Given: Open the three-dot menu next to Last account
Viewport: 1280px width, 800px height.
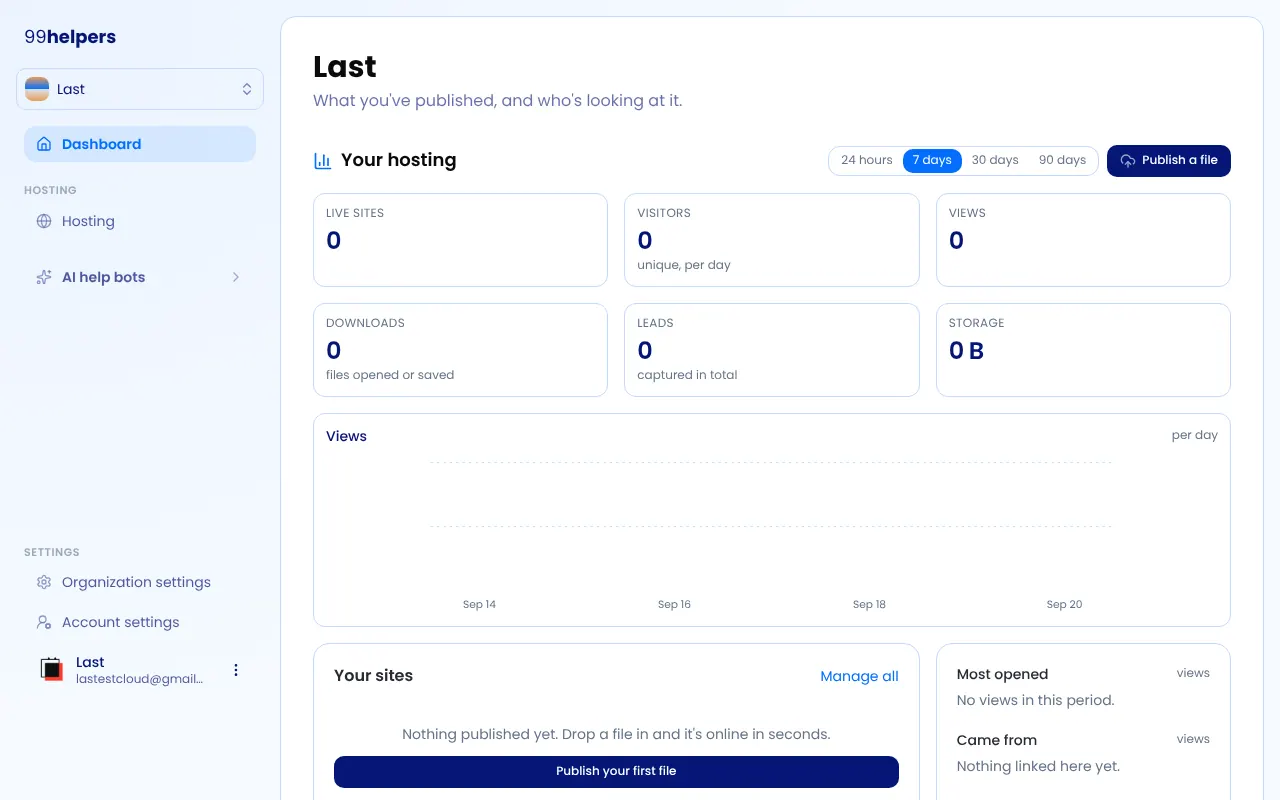Looking at the screenshot, I should pyautogui.click(x=236, y=670).
